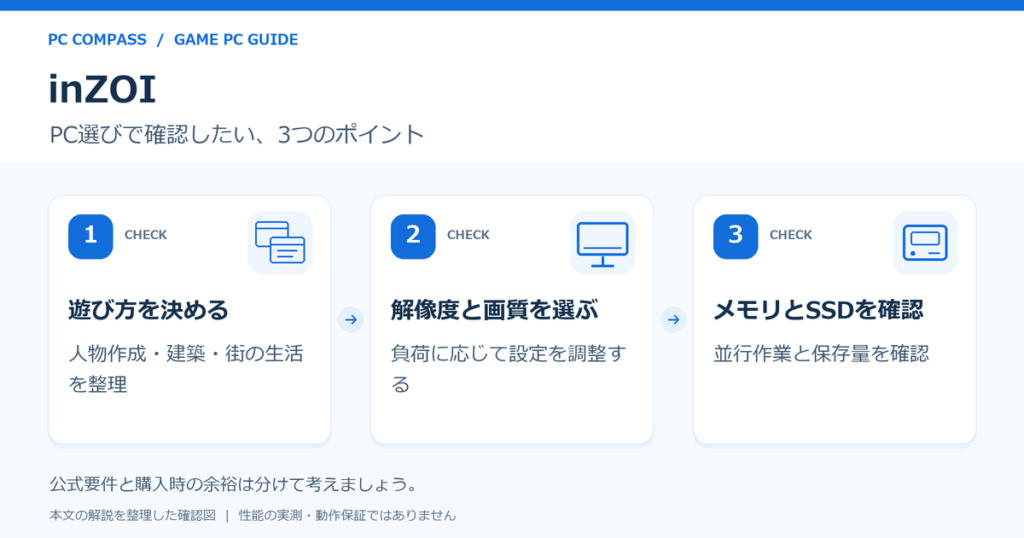Click the text '並行作業と保存量を確認'
Viewport: 1024px width, 538px height.
821,354
